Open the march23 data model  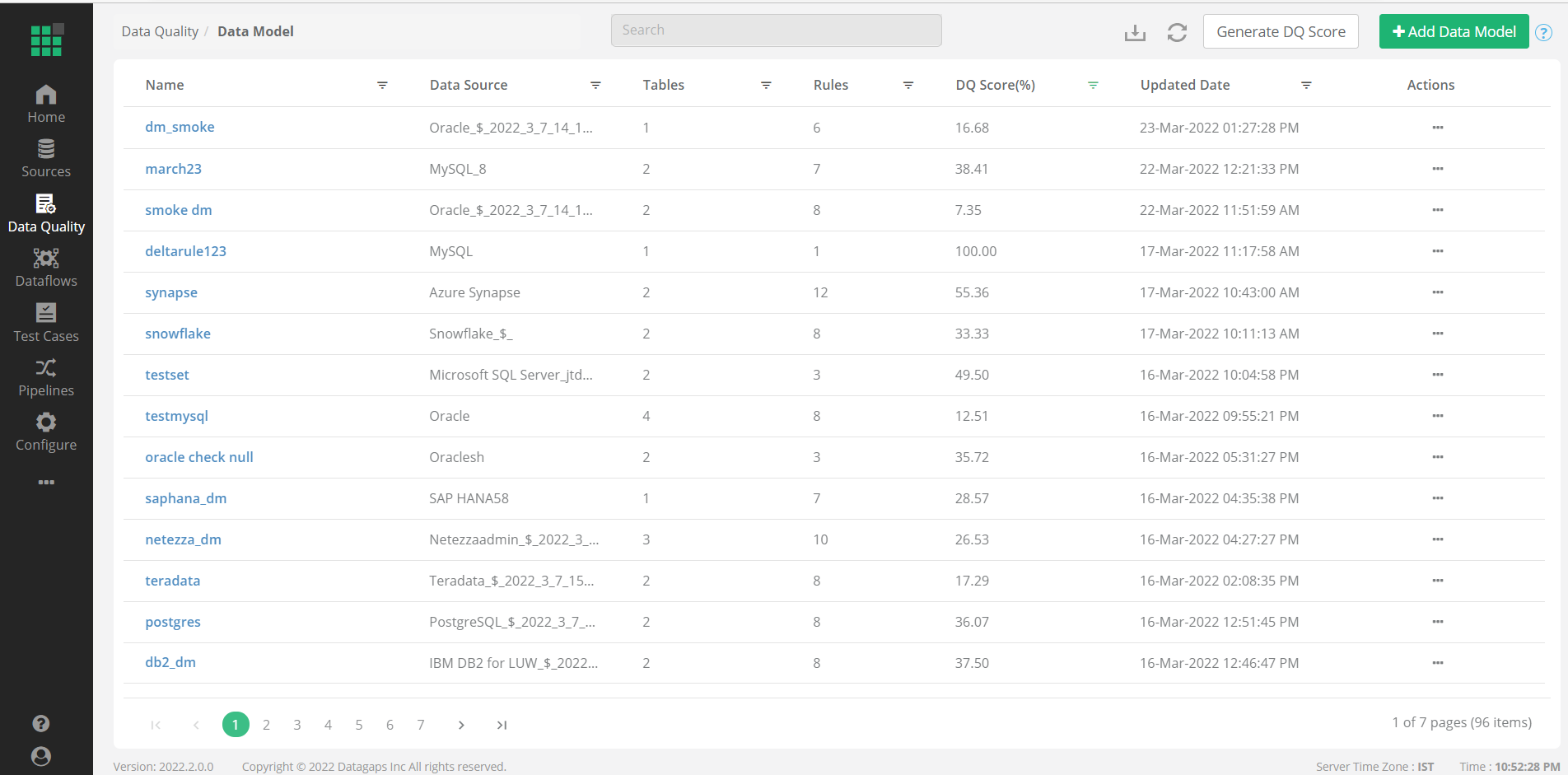(x=173, y=169)
